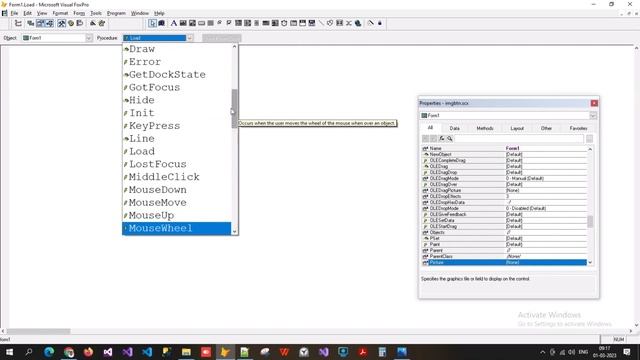Screen dimensions: 640x360
Task: Open the Program menu
Action: pos(116,13)
